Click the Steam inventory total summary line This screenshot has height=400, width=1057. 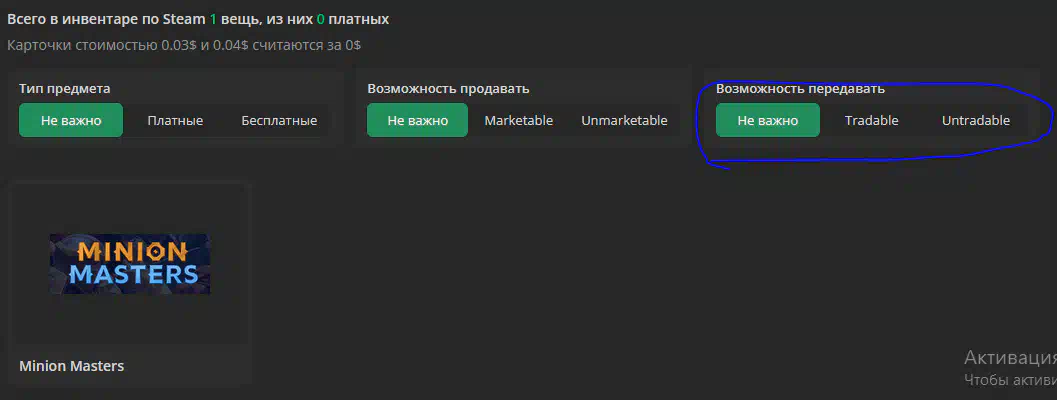198,19
